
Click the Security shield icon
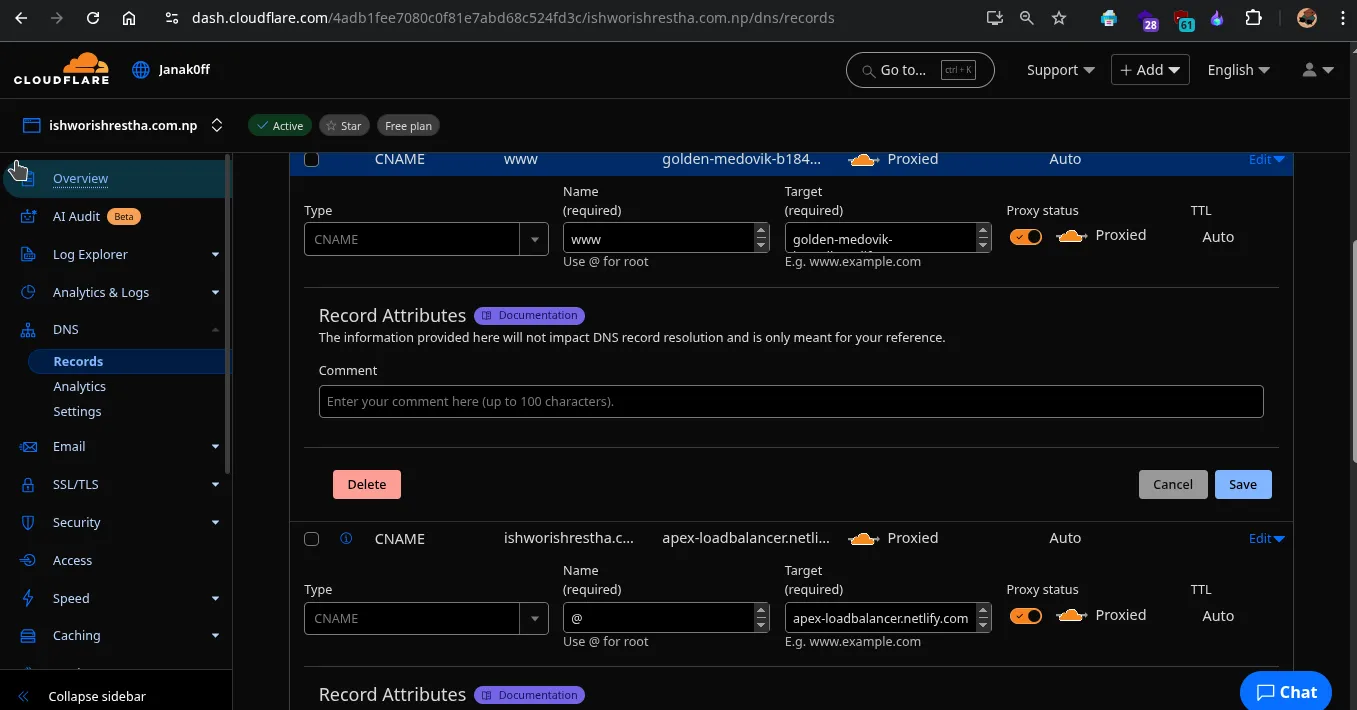pos(30,523)
